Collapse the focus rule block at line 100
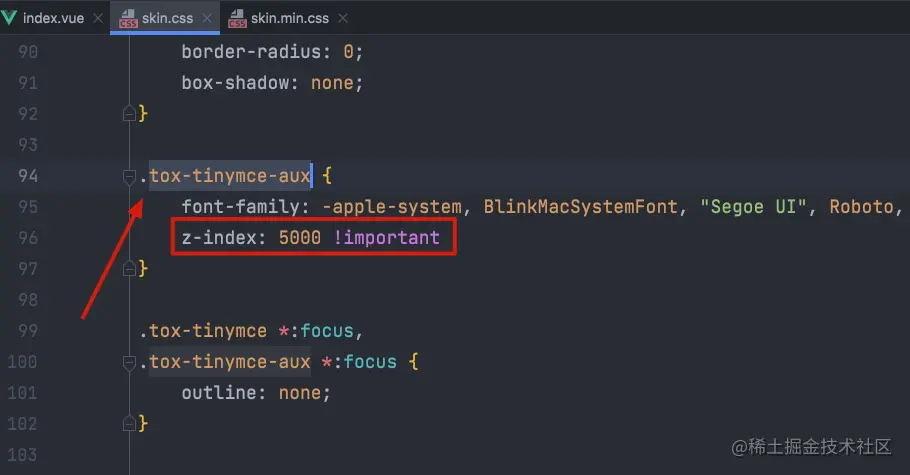 pos(129,362)
